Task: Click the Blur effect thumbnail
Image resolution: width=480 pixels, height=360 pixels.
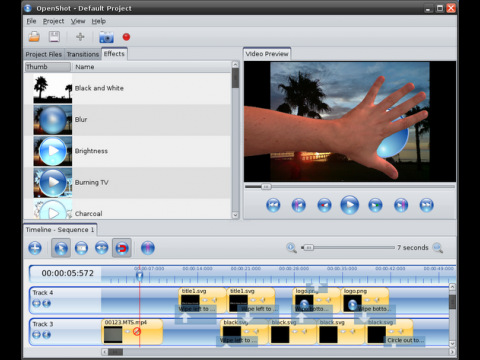Action: [x=53, y=120]
